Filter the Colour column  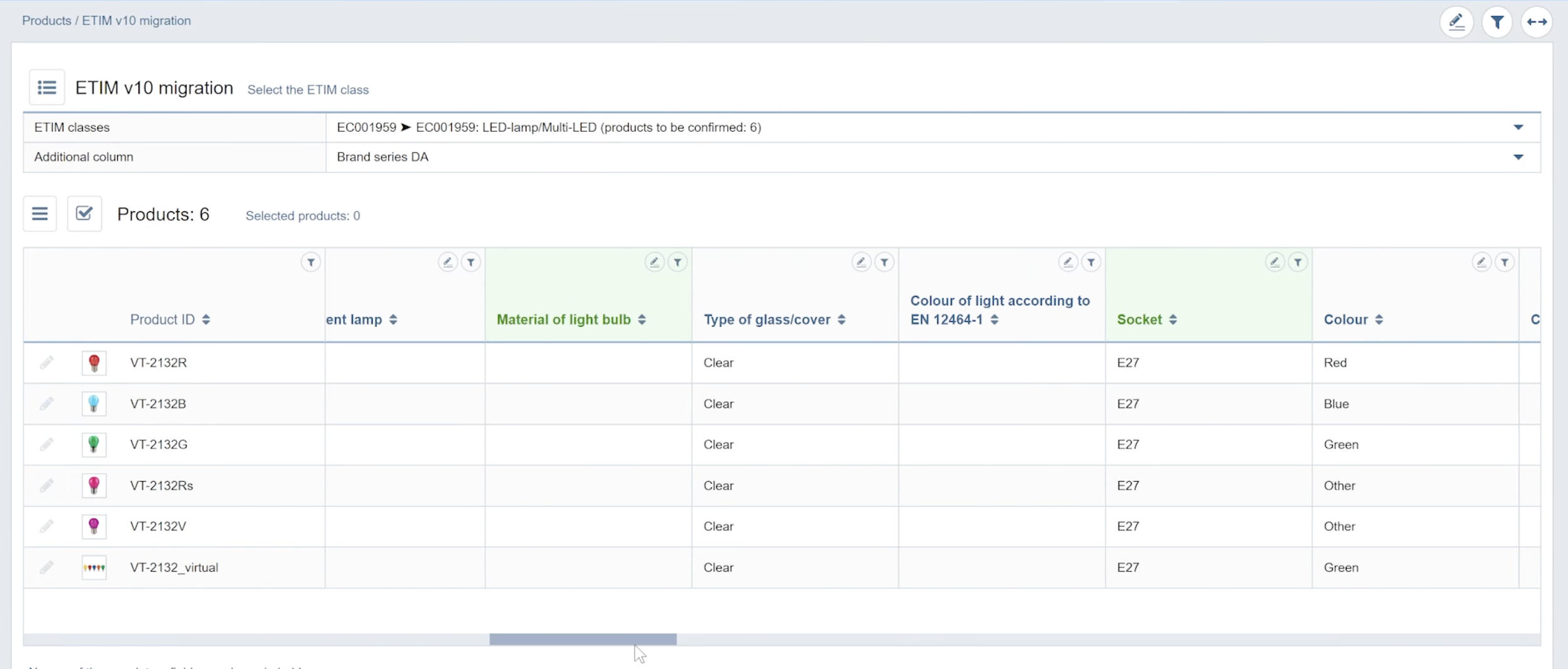tap(1504, 262)
